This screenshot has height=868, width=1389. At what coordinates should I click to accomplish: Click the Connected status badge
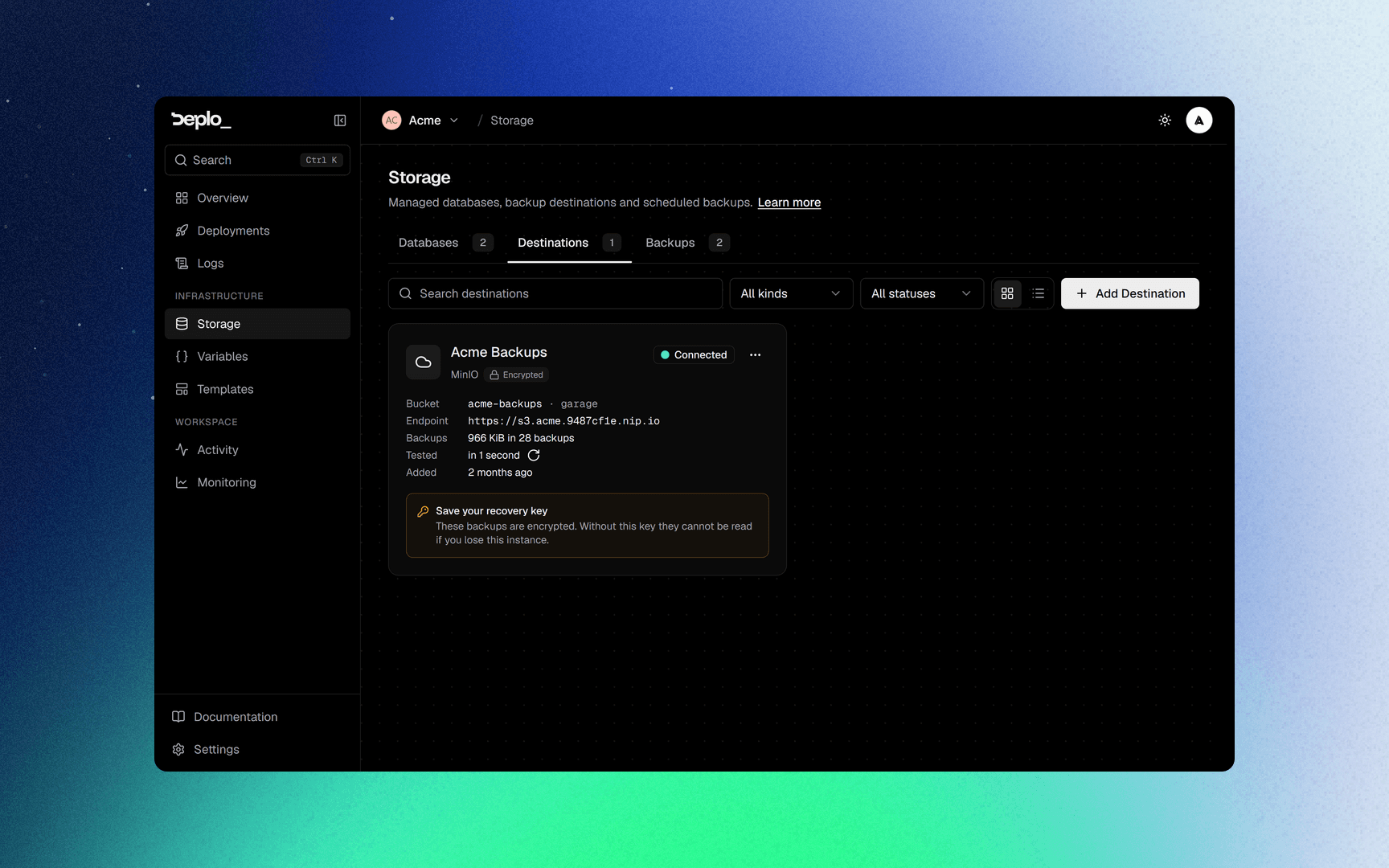coord(694,355)
